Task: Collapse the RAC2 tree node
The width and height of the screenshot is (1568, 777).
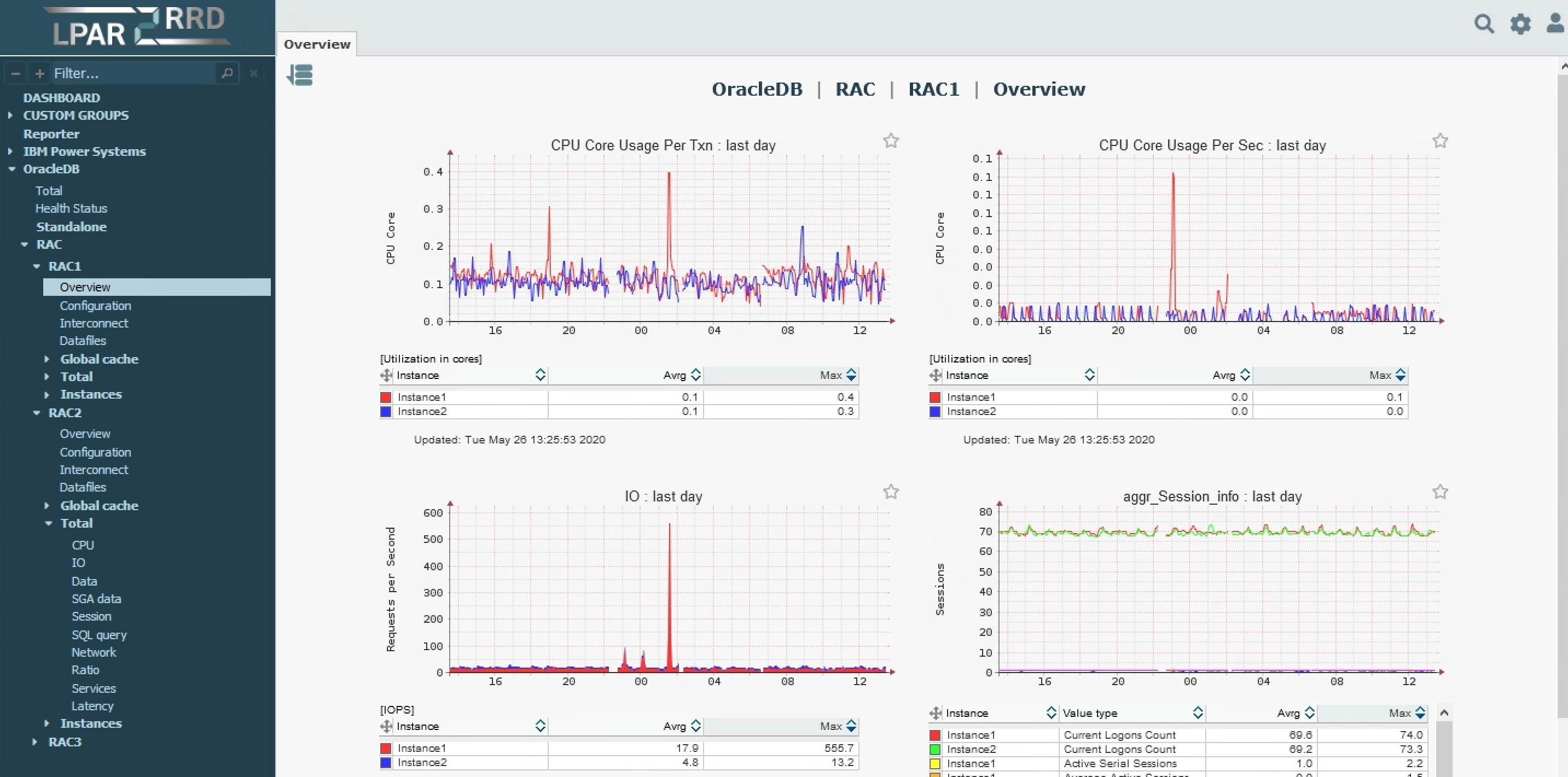Action: 37,412
